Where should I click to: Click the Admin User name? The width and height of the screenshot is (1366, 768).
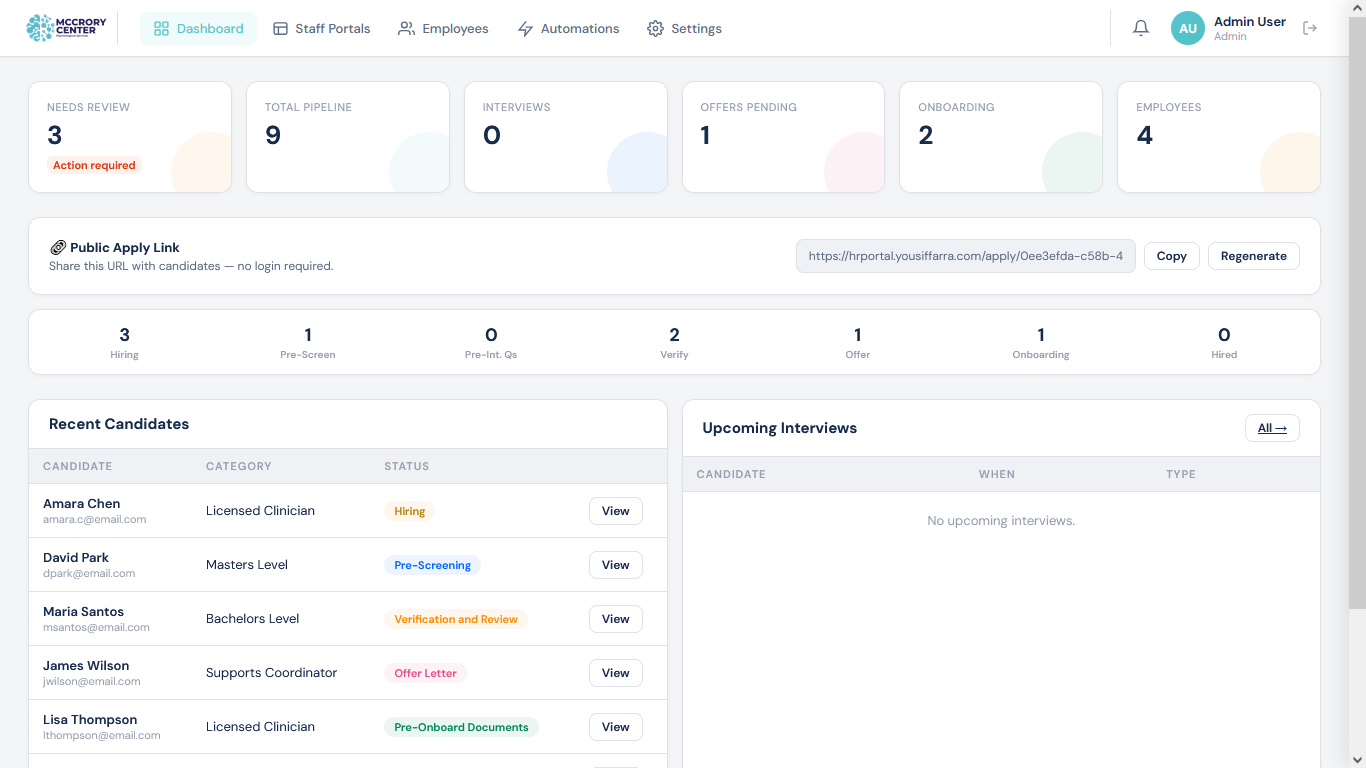coord(1250,22)
